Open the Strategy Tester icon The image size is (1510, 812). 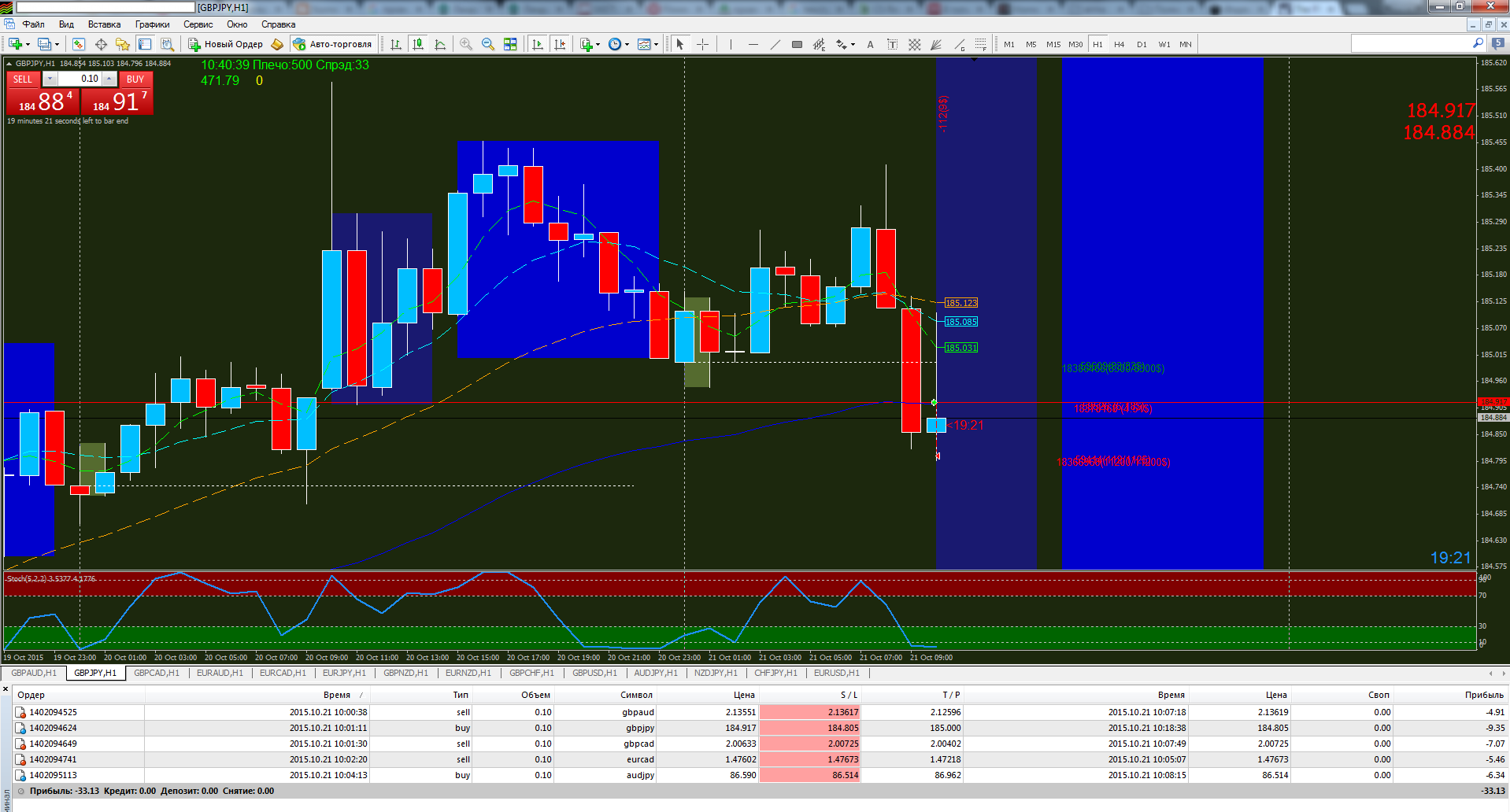(167, 44)
